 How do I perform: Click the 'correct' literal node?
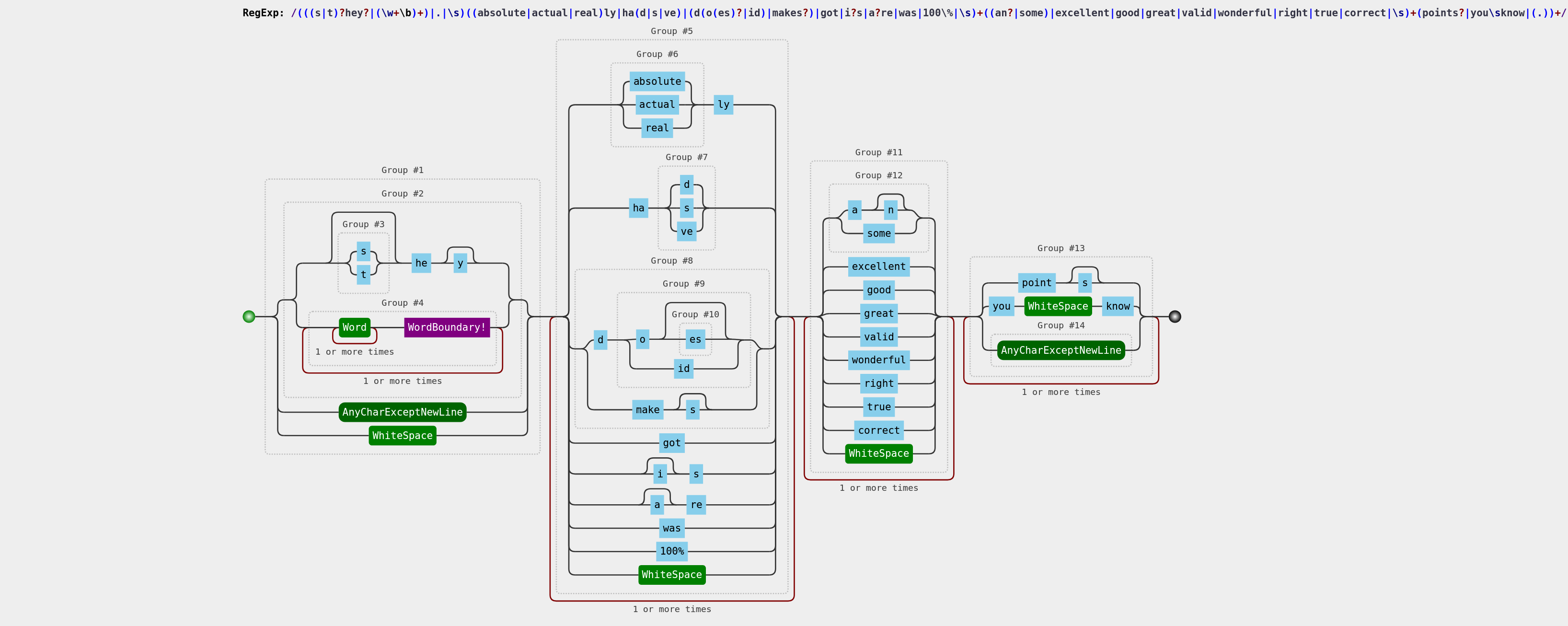878,430
